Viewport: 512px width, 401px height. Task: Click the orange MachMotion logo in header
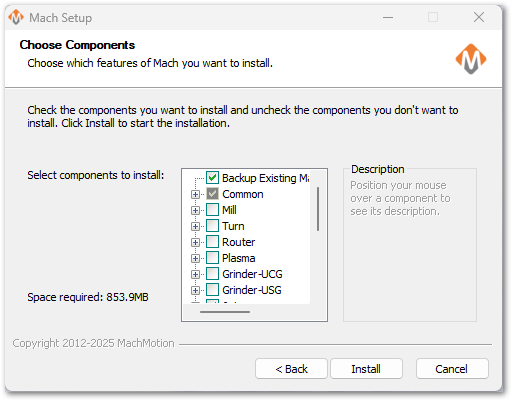point(471,59)
